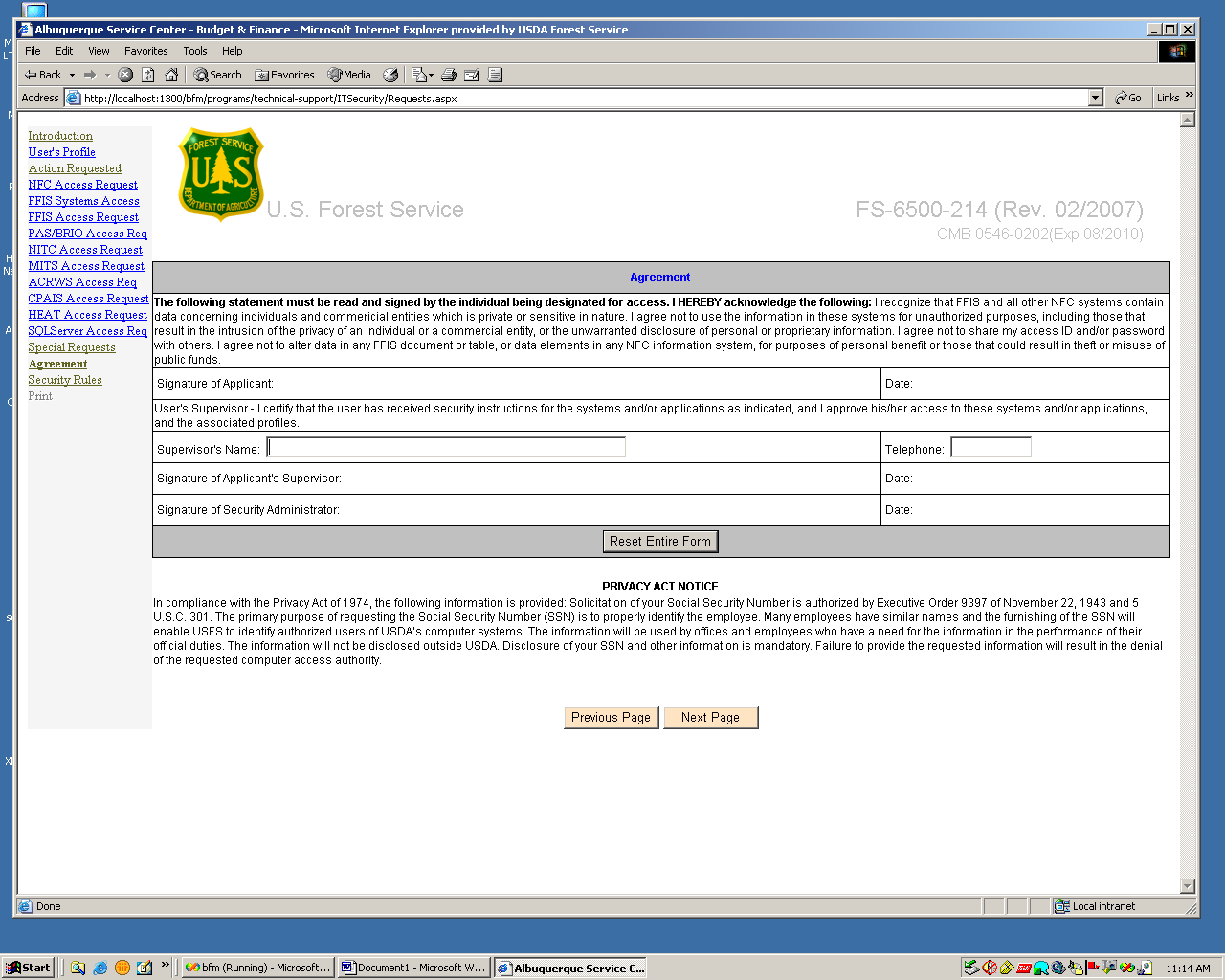Switch to Document1 Microsoft Word taskbar button
Screen dimensions: 1225x980
point(413,968)
